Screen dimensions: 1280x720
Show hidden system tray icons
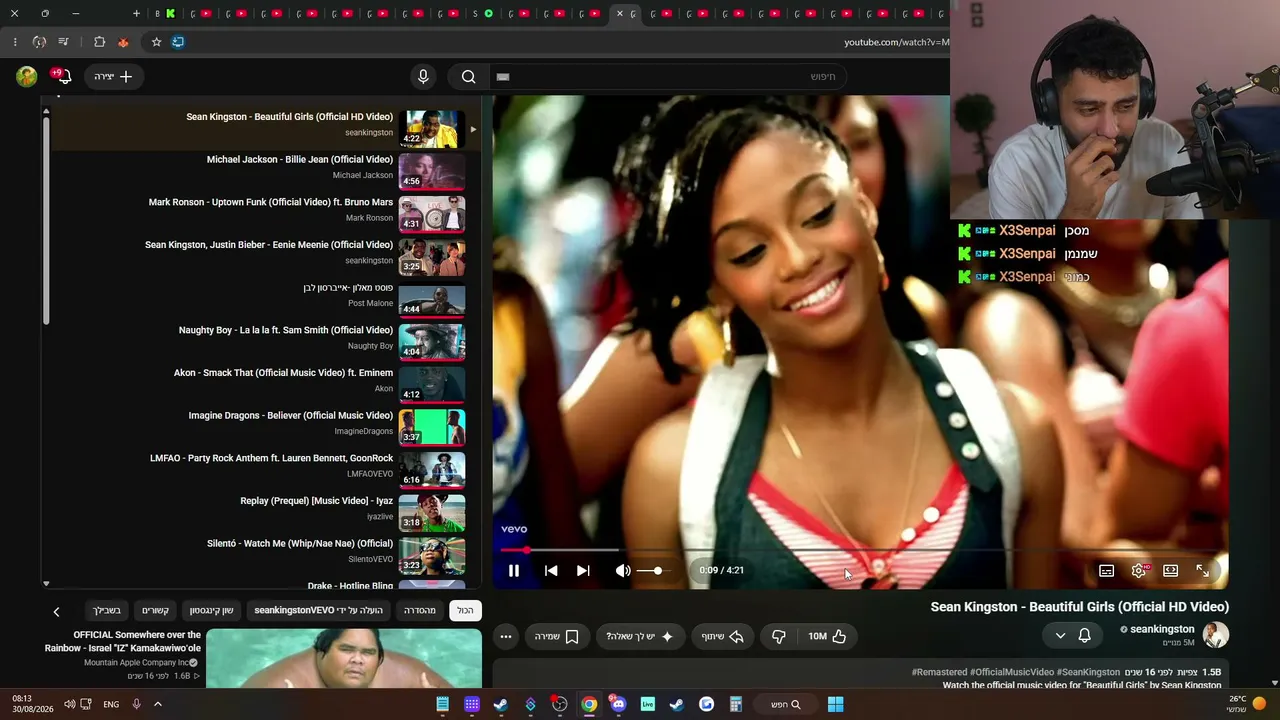pyautogui.click(x=157, y=704)
